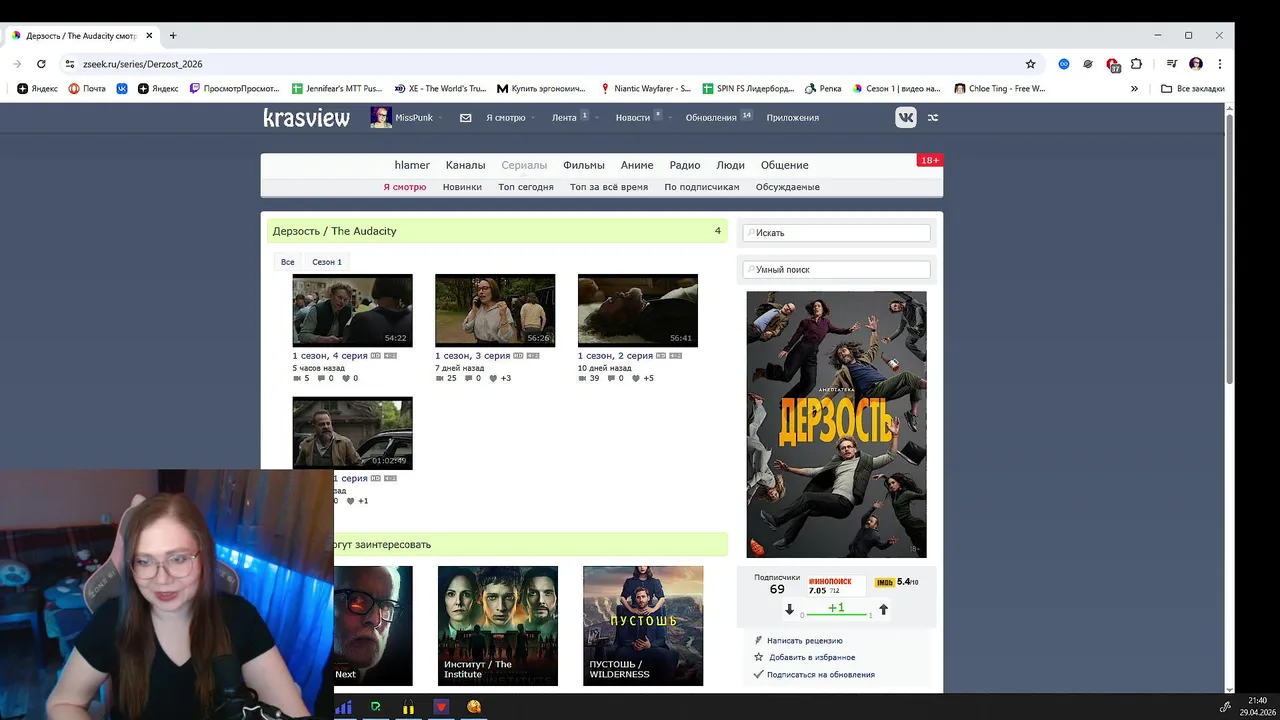
Task: Click the MissPunk profile avatar
Action: 381,117
